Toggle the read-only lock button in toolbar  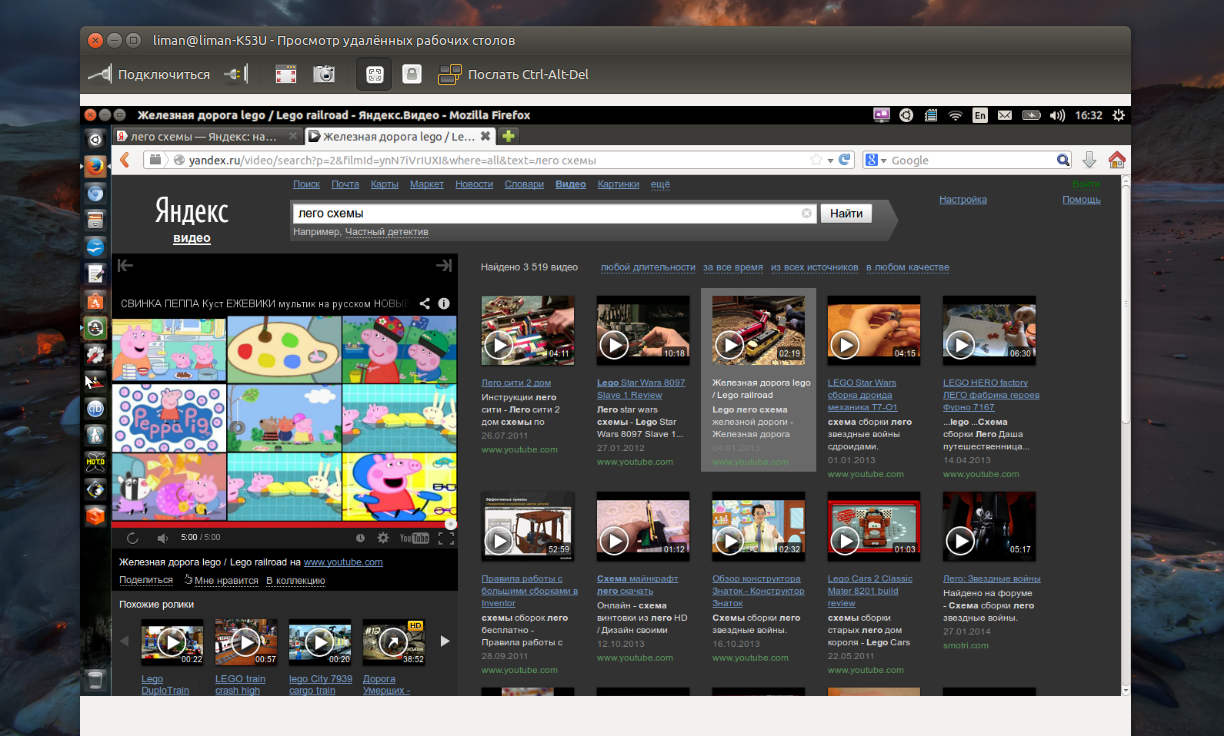411,74
